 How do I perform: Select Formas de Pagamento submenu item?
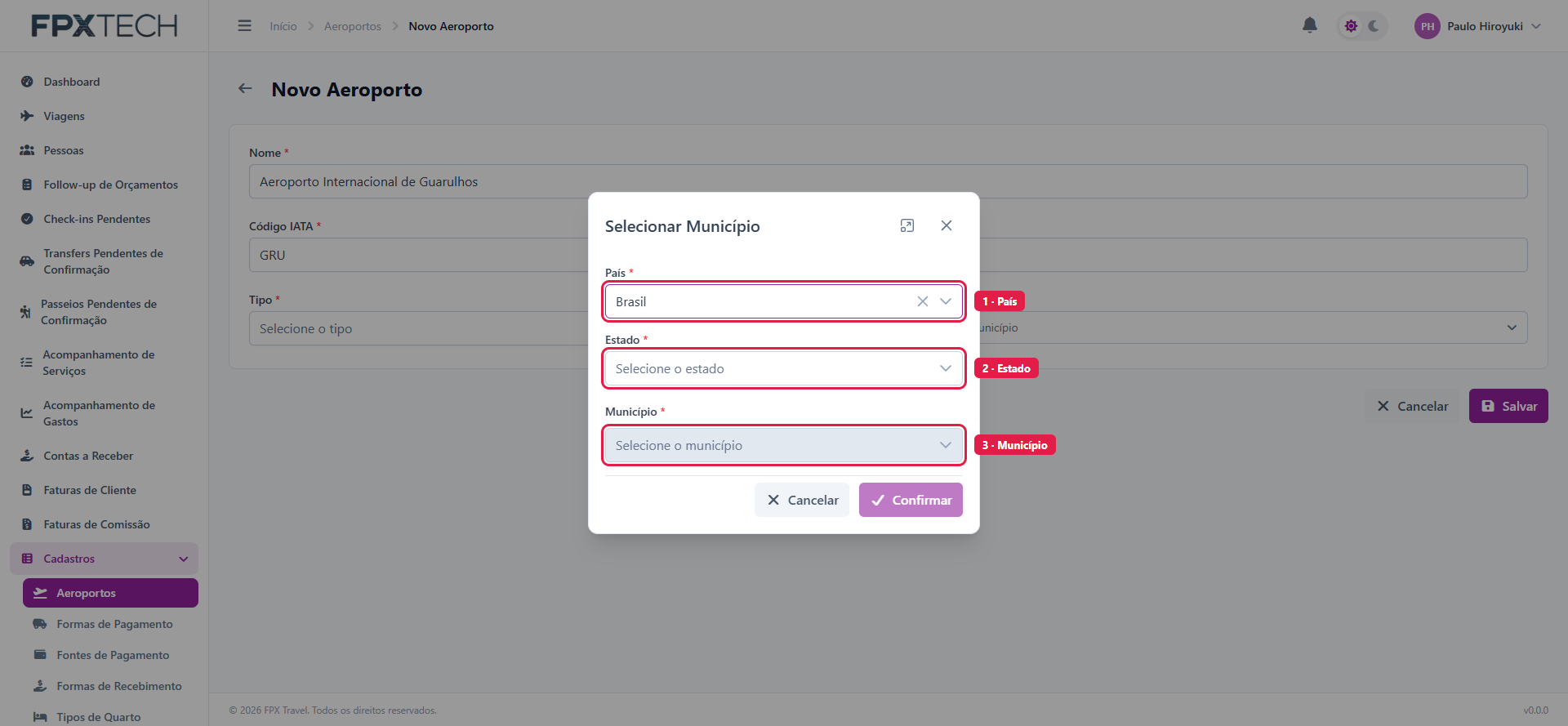click(110, 624)
